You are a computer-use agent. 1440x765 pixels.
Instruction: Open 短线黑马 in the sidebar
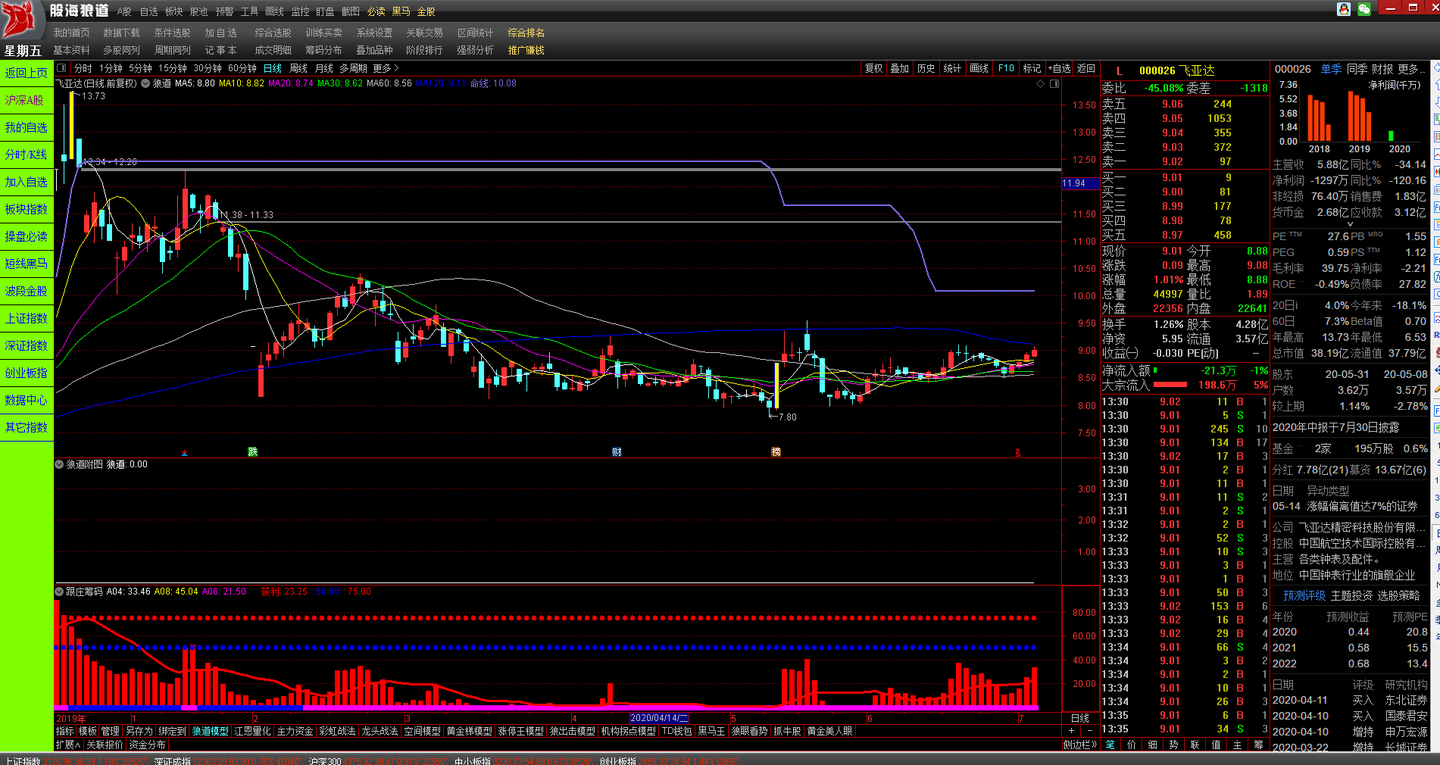(26, 263)
